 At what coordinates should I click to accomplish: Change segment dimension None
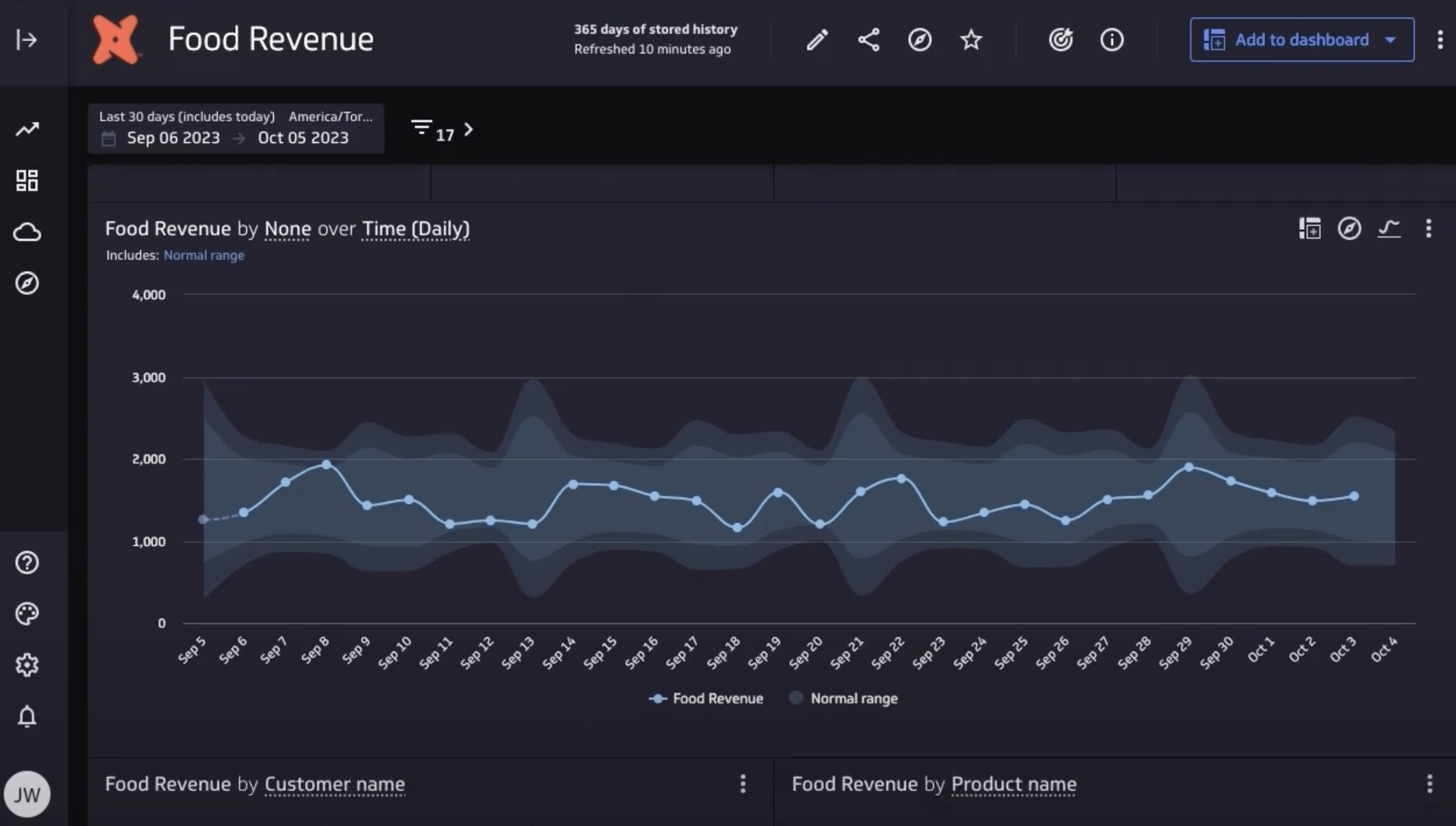click(288, 229)
